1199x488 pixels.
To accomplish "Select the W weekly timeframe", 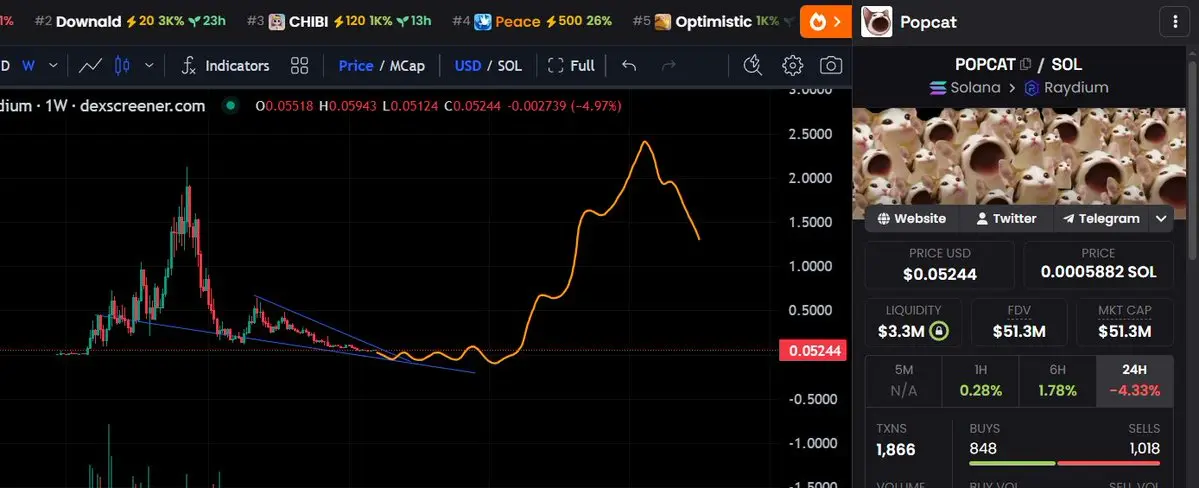I will (x=28, y=66).
